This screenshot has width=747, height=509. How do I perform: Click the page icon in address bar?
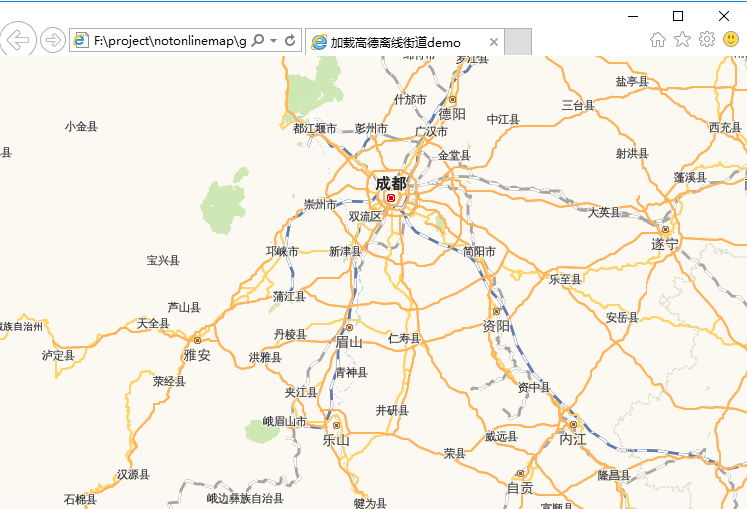(80, 41)
